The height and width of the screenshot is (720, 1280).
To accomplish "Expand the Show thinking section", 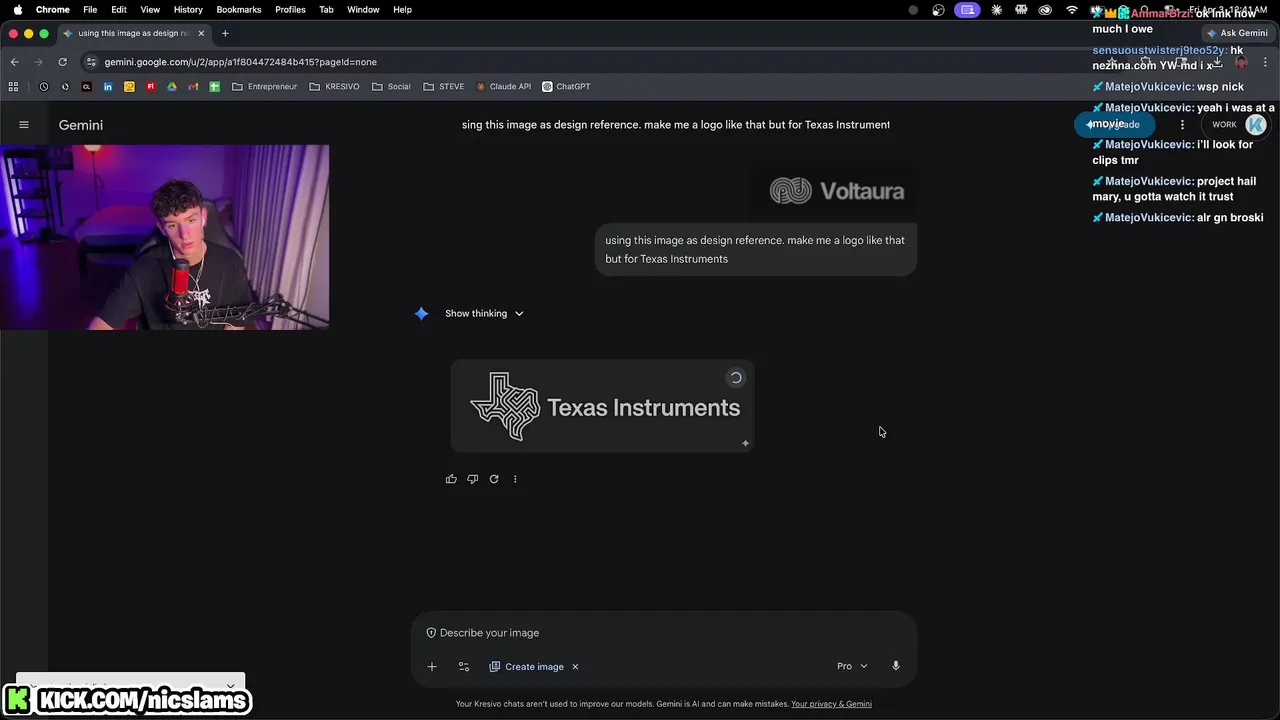I will pos(484,313).
